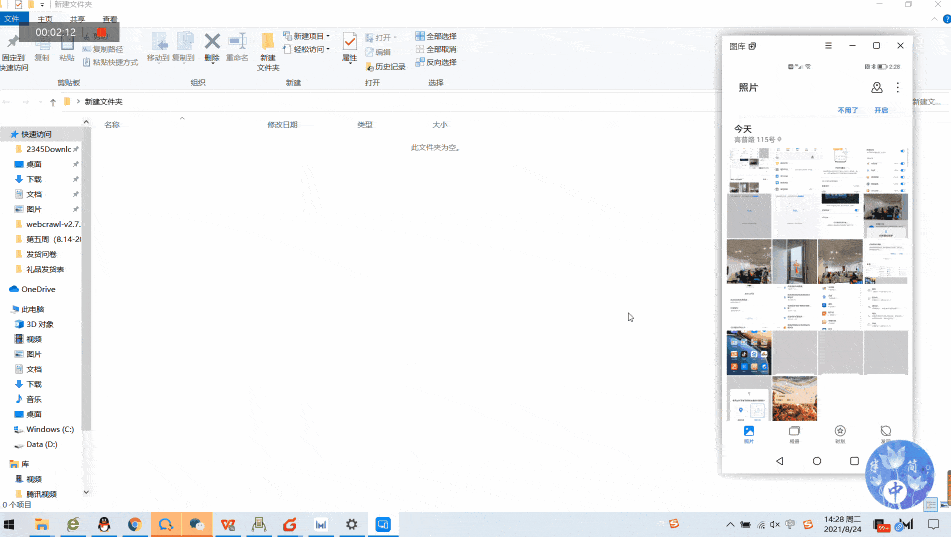Open the gallery location/map icon in phone window
The height and width of the screenshot is (537, 951).
(876, 87)
